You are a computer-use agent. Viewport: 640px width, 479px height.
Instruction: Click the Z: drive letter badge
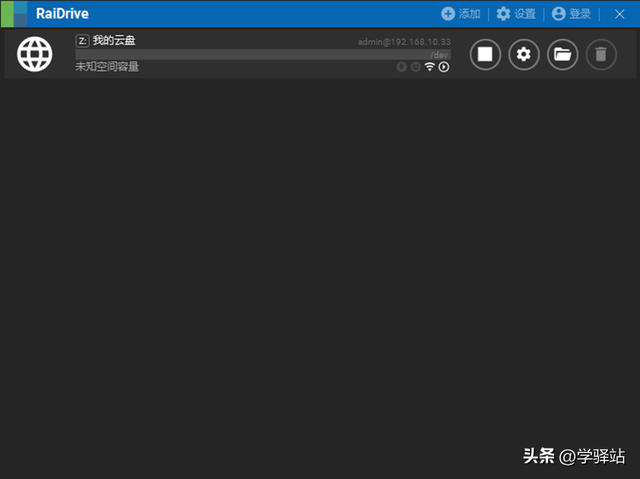coord(82,41)
